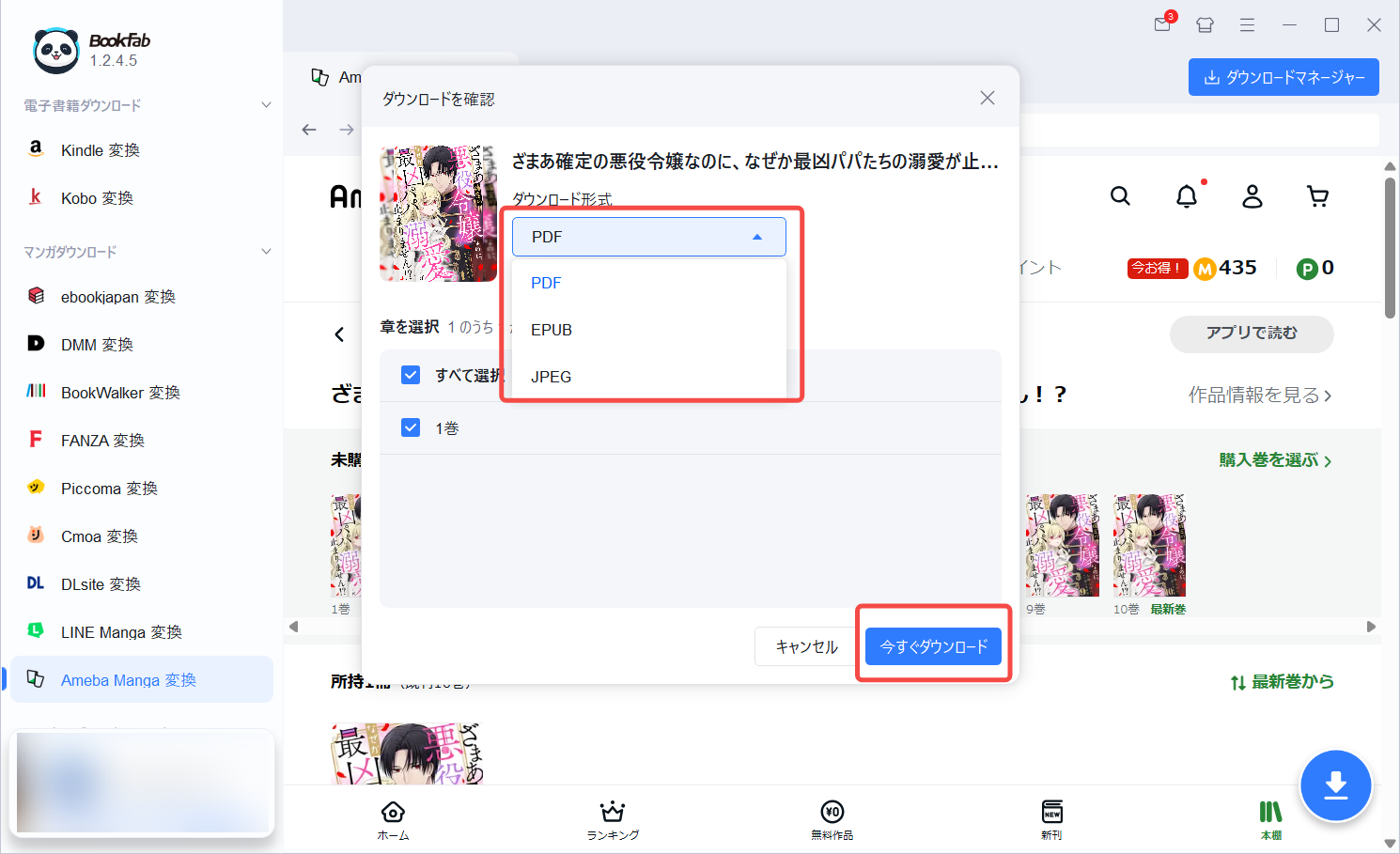Open the user account icon
Screen dimensions: 1400x854
(1252, 195)
